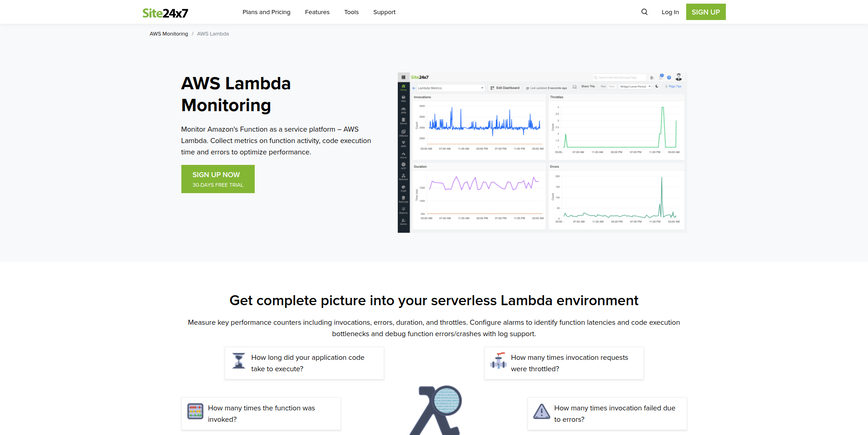Click the grid menu icon in dashboard preview
This screenshot has width=868, height=435.
coord(404,77)
